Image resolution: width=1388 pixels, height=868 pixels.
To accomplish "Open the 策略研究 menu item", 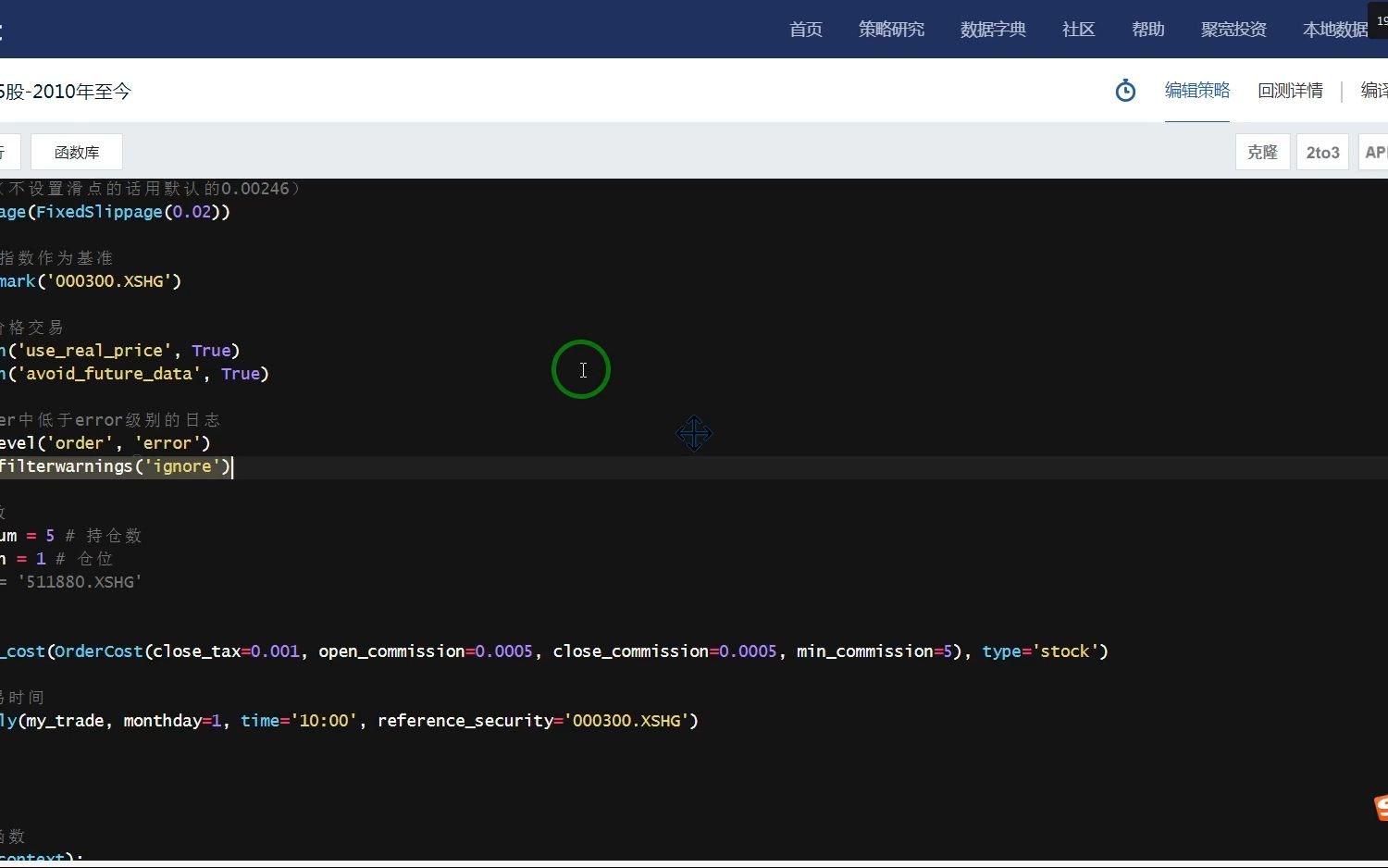I will pyautogui.click(x=891, y=30).
